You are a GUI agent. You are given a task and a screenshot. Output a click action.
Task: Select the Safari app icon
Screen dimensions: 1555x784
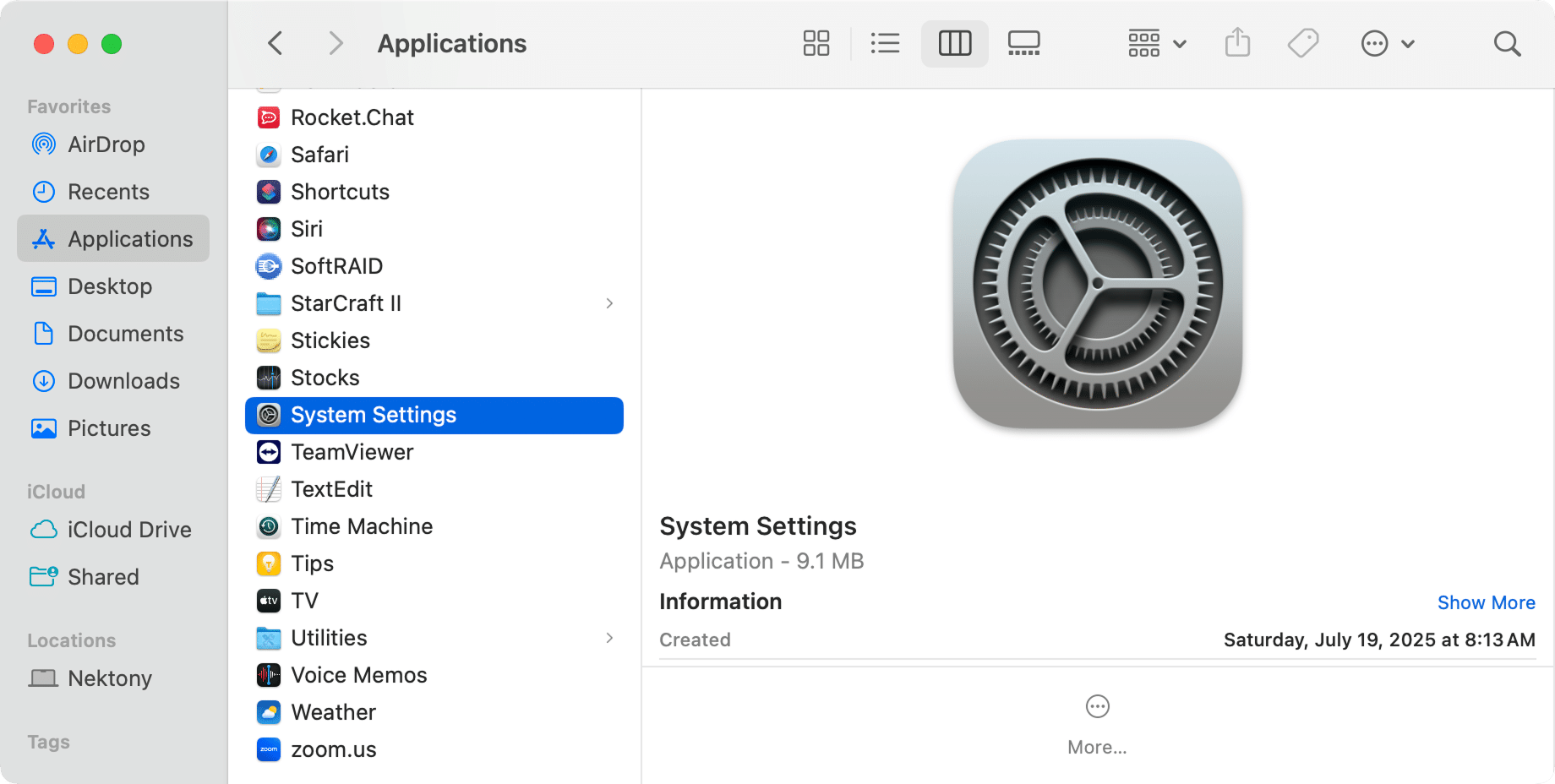click(x=269, y=155)
